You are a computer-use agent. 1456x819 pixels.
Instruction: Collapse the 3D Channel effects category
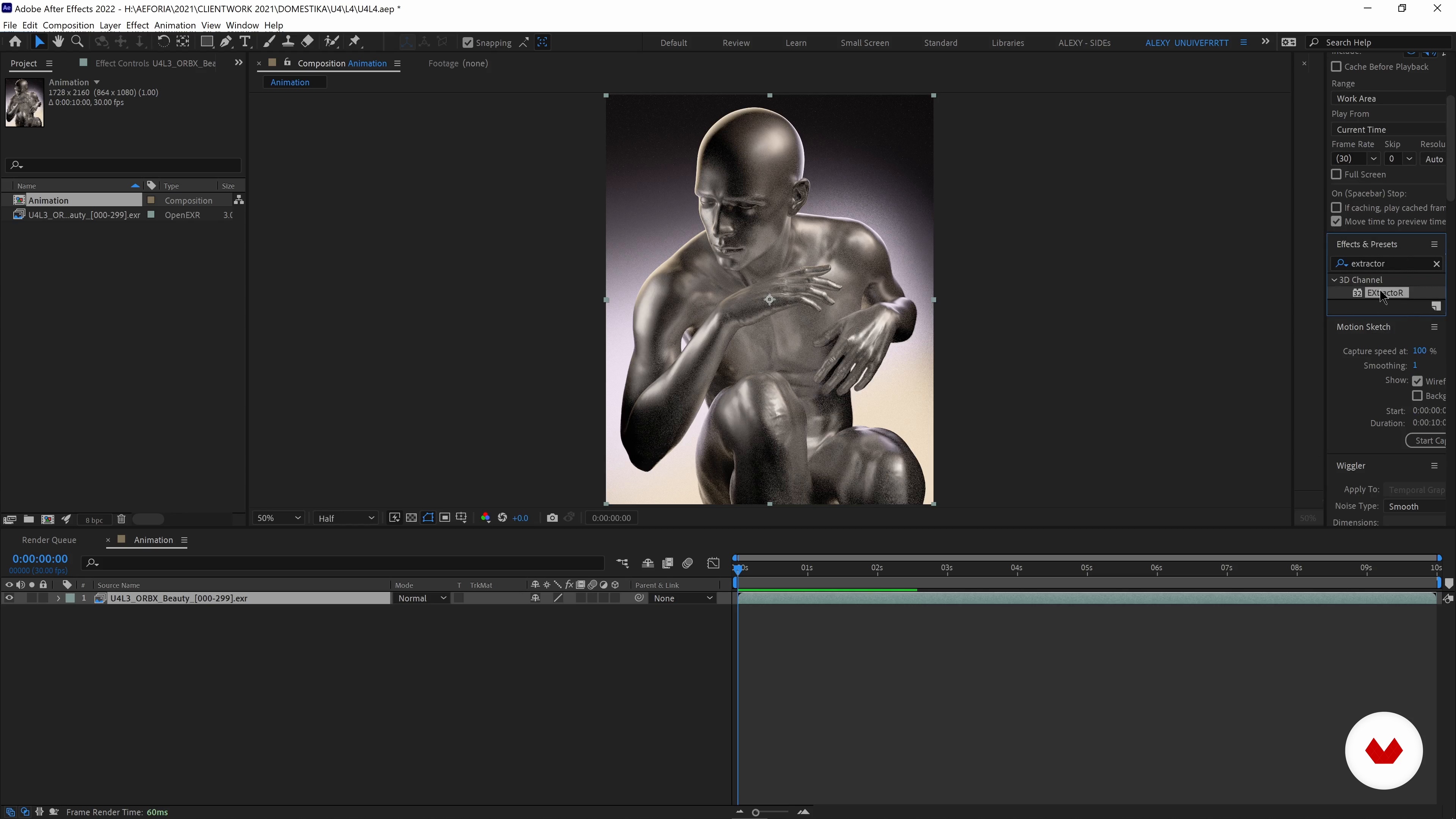(1335, 280)
